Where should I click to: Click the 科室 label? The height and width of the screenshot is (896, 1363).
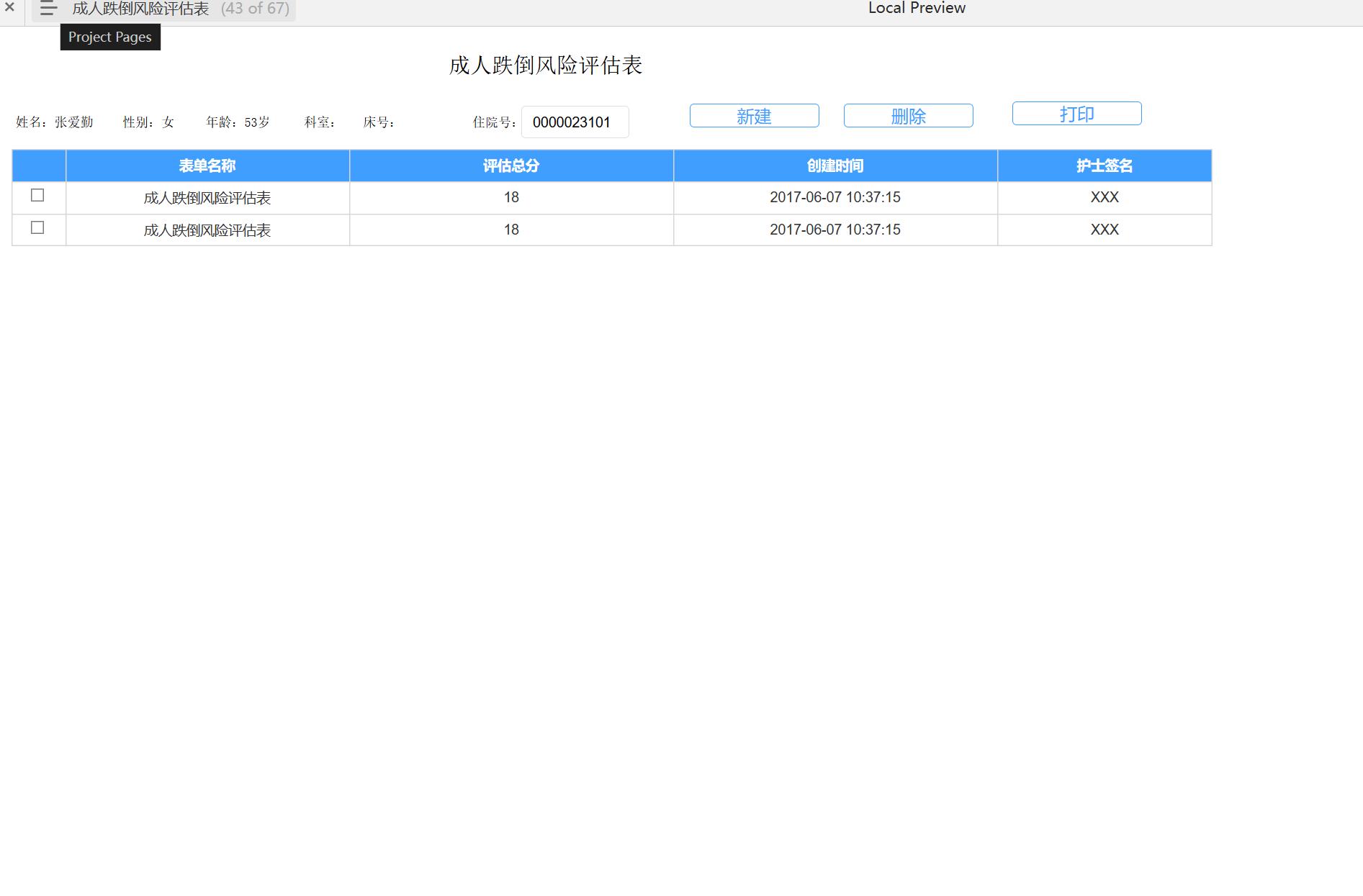[x=320, y=122]
